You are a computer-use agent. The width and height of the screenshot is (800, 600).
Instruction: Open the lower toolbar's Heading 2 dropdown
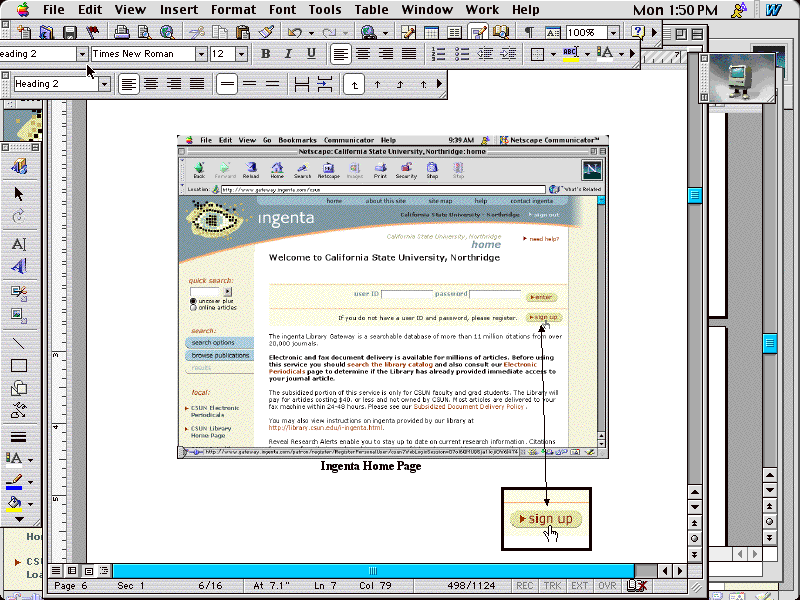pos(104,84)
